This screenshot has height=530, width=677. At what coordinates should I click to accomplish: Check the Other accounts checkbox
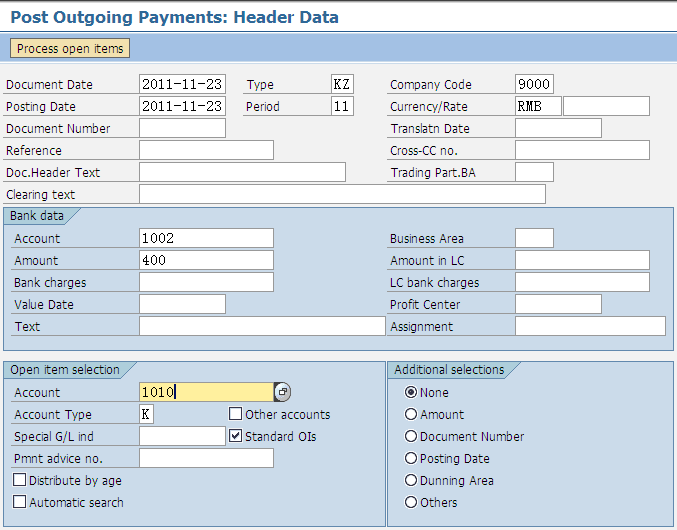coord(235,413)
